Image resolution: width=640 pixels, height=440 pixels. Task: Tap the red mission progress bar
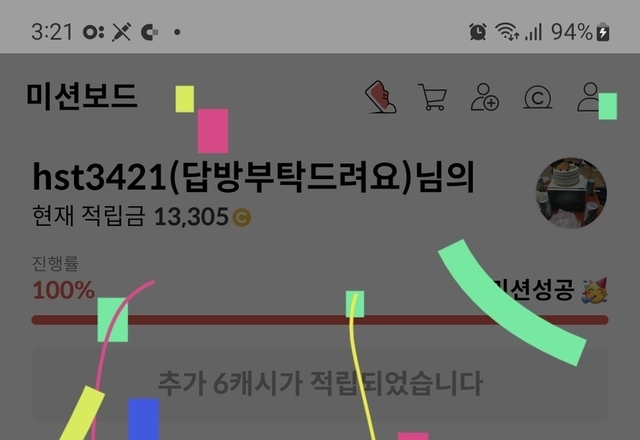[x=320, y=320]
